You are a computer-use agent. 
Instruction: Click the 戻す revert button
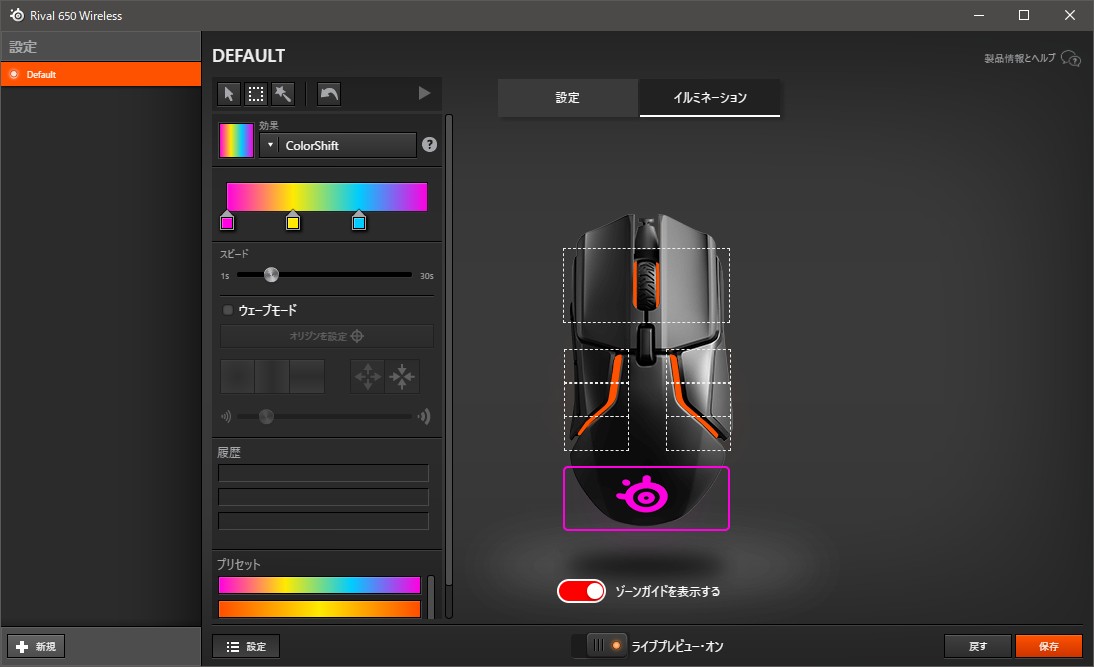tap(977, 646)
